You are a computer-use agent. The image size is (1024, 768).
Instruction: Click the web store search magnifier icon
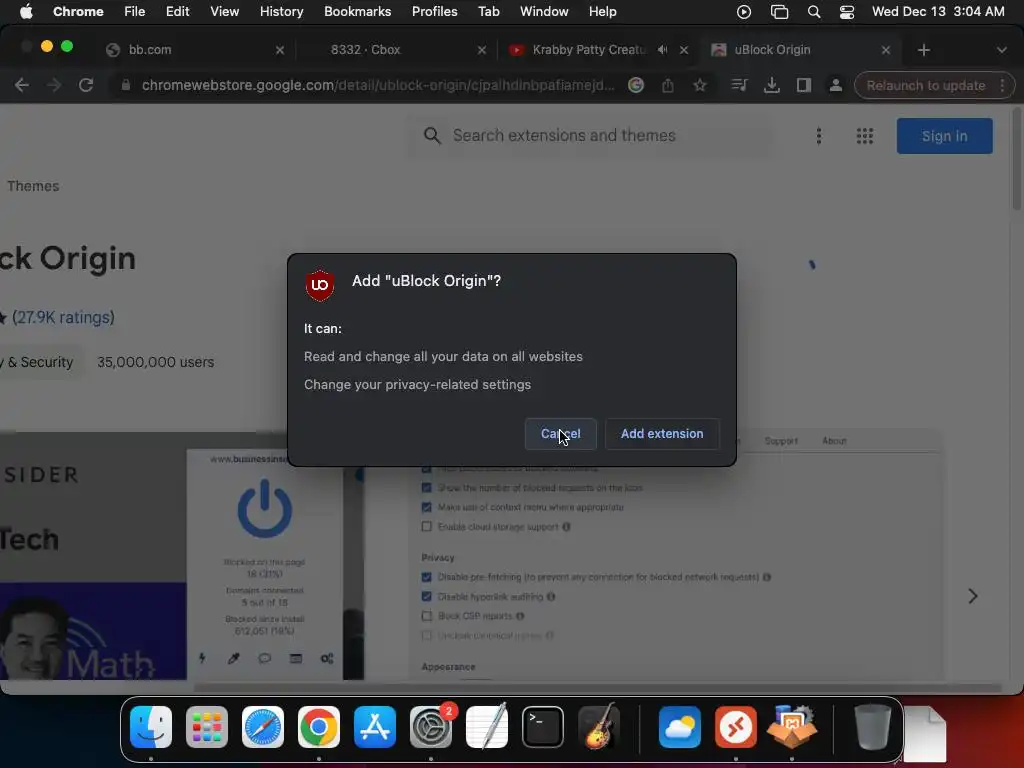[432, 135]
